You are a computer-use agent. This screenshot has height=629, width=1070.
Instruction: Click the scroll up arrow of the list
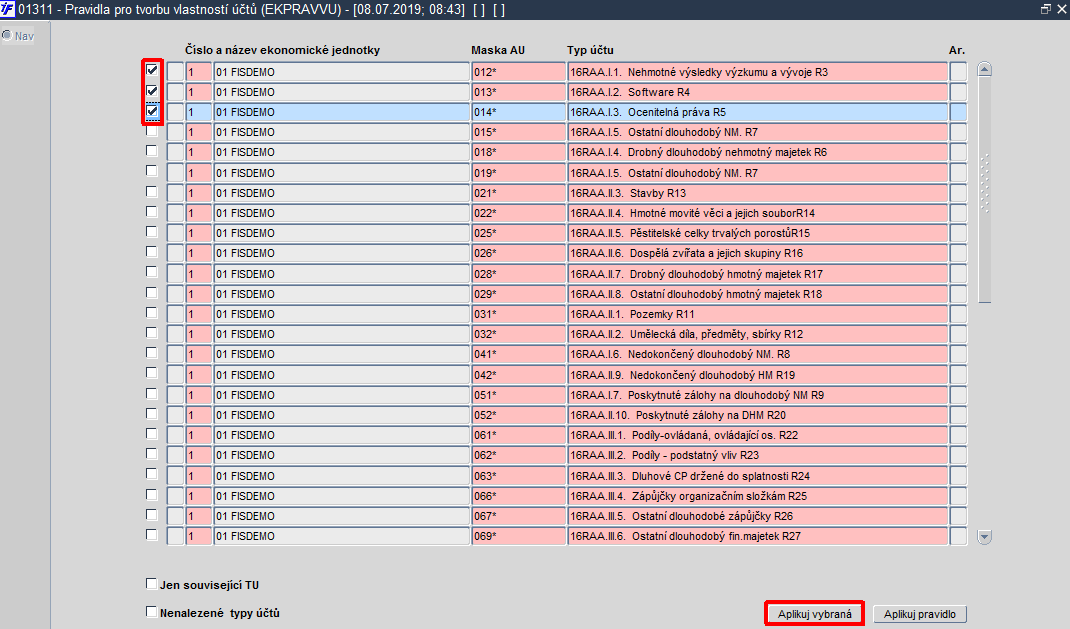pyautogui.click(x=984, y=69)
